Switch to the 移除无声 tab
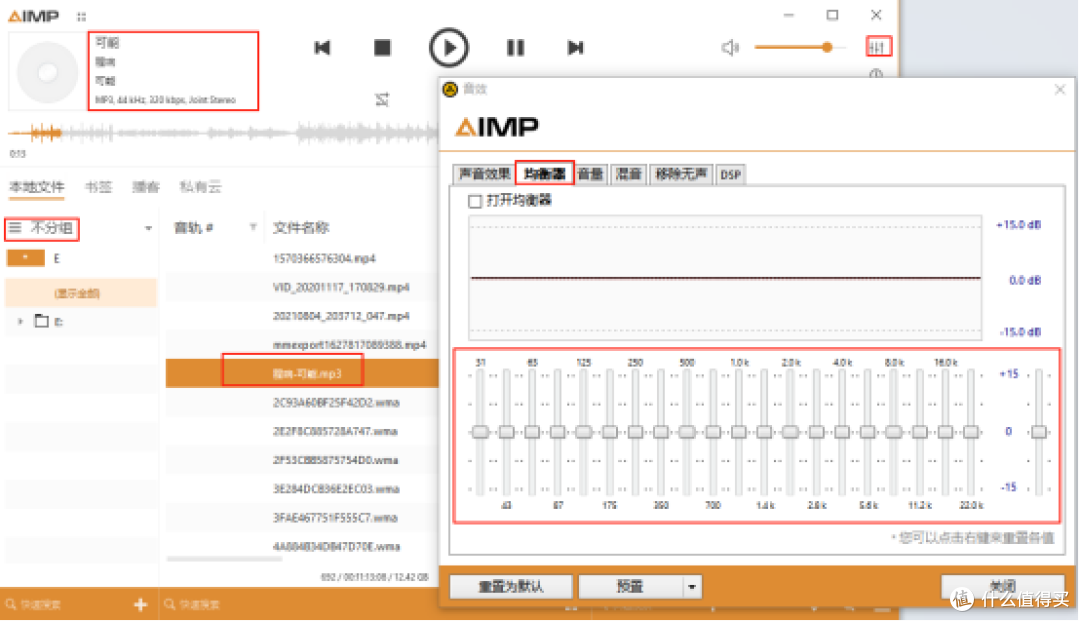Image resolution: width=1080 pixels, height=622 pixels. (681, 174)
